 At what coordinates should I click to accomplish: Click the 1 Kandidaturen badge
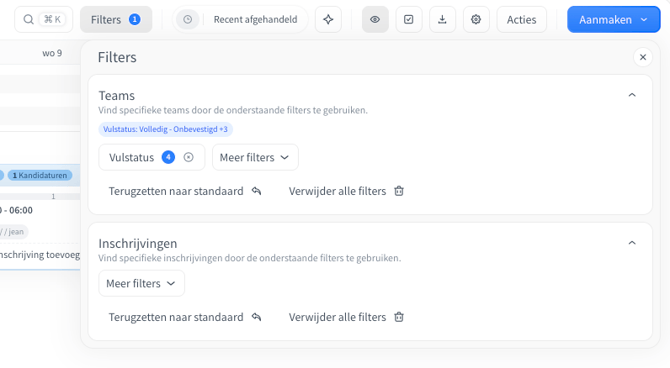(x=40, y=175)
